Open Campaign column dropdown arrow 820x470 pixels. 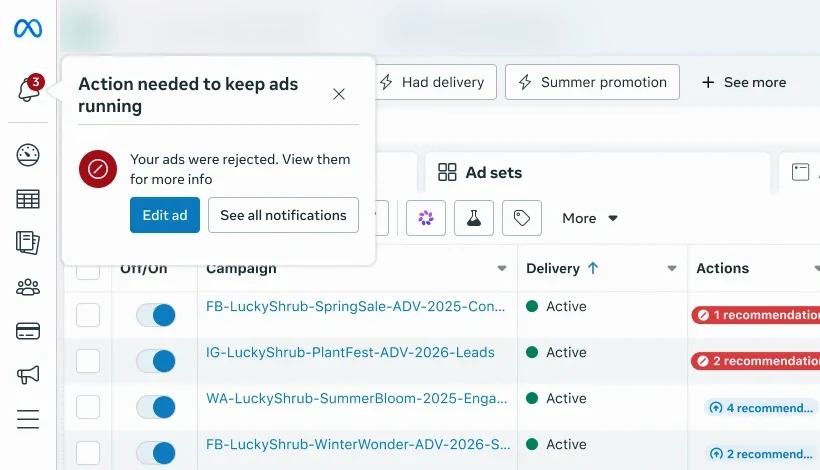tap(502, 268)
